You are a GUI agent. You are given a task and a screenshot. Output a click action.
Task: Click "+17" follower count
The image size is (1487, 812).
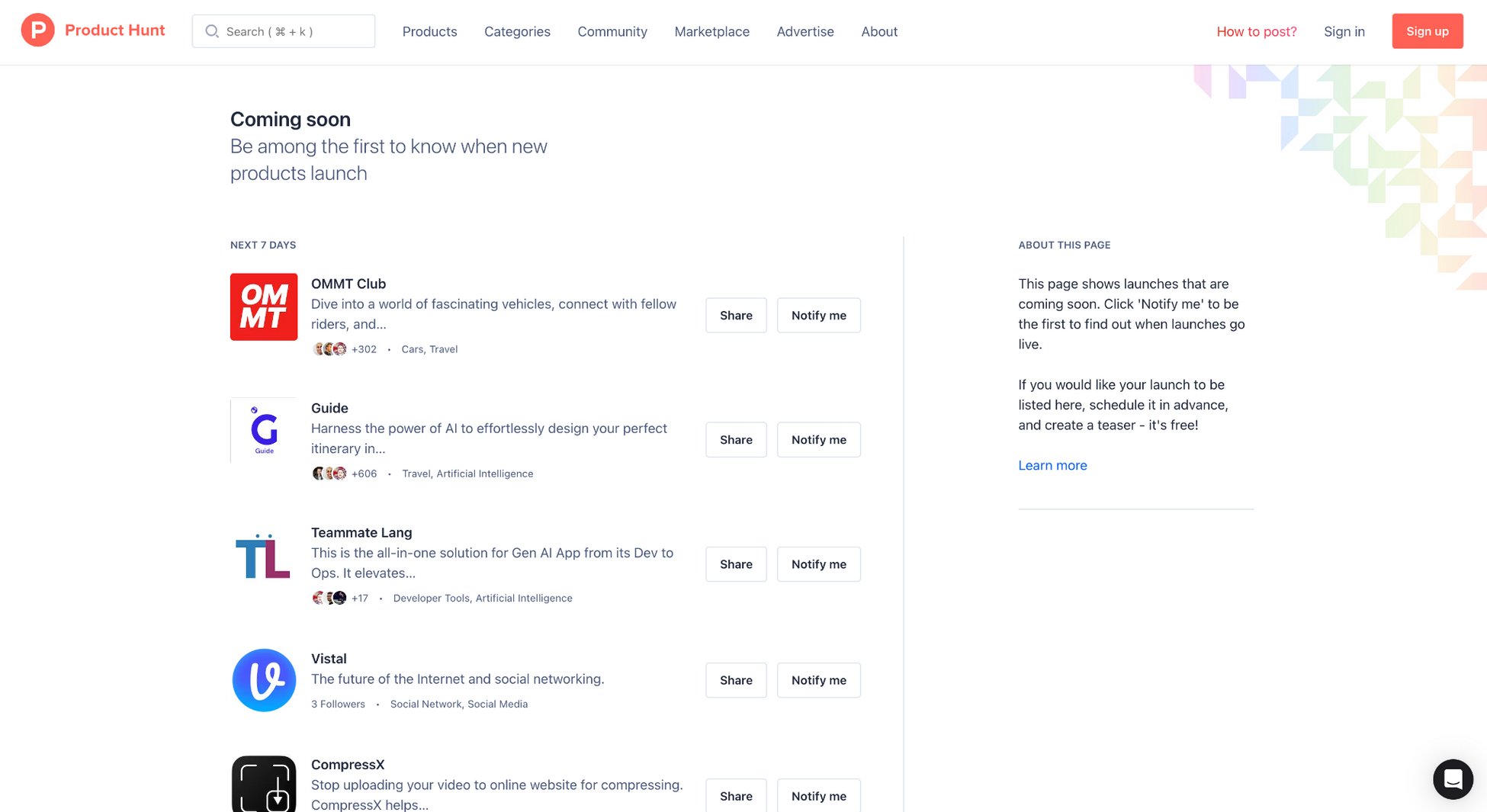pos(360,599)
